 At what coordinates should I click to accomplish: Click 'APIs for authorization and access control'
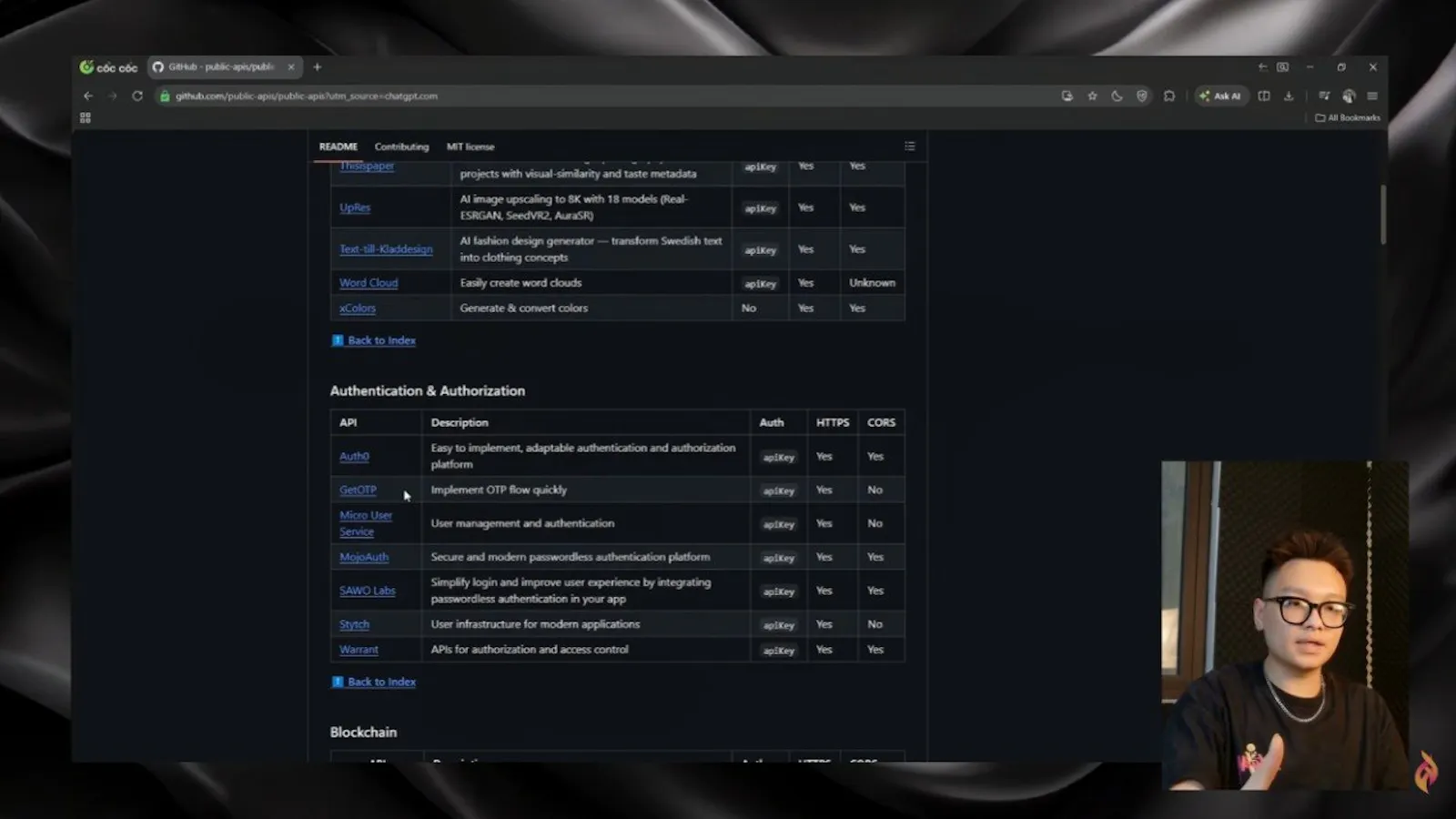530,650
